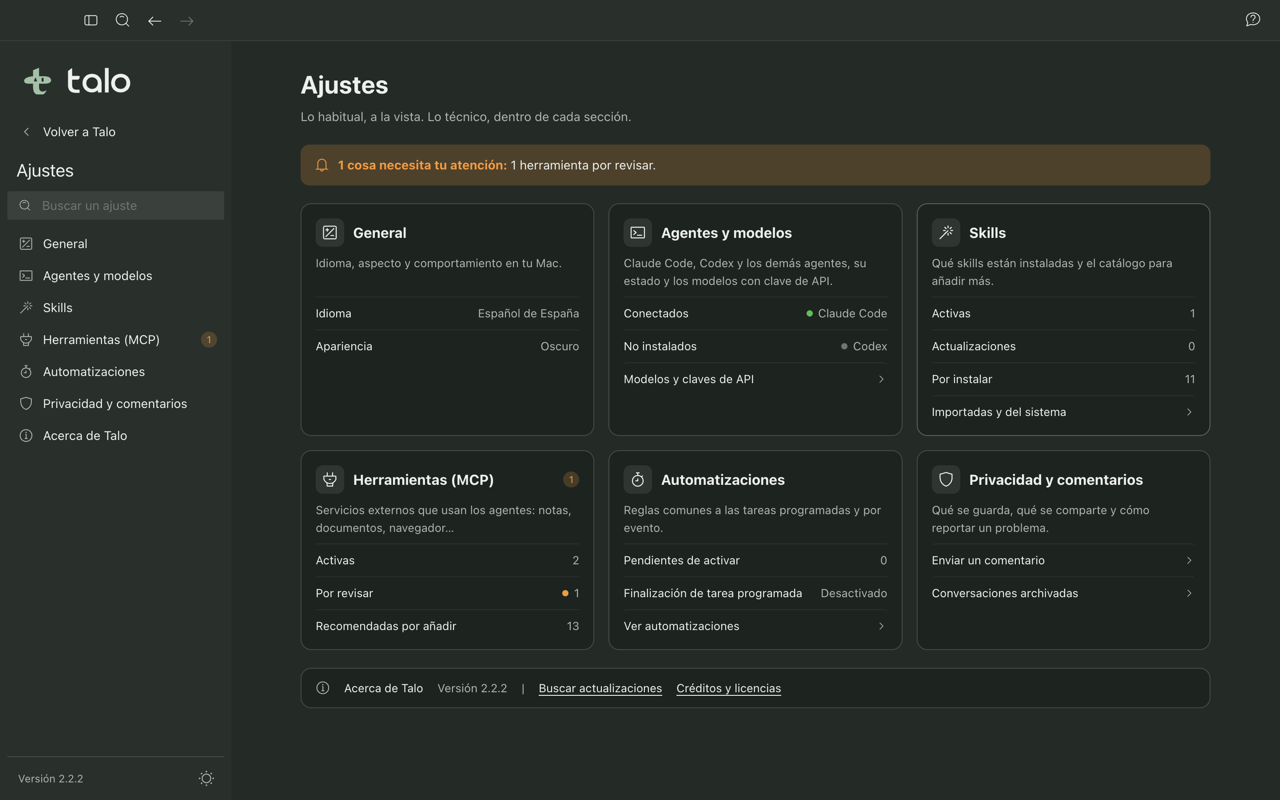Click the Automatizaciones card stopwatch icon
This screenshot has width=1280, height=800.
coord(638,479)
